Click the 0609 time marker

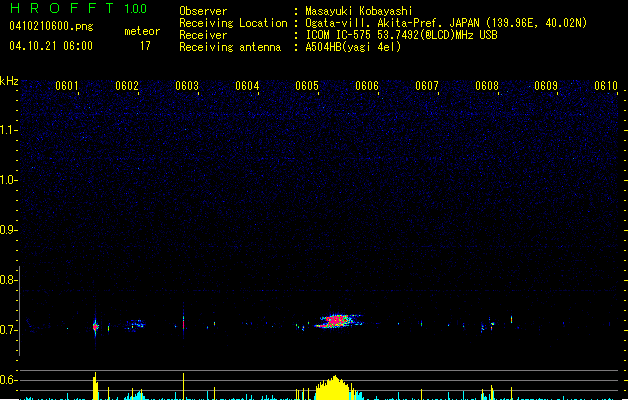pos(546,86)
